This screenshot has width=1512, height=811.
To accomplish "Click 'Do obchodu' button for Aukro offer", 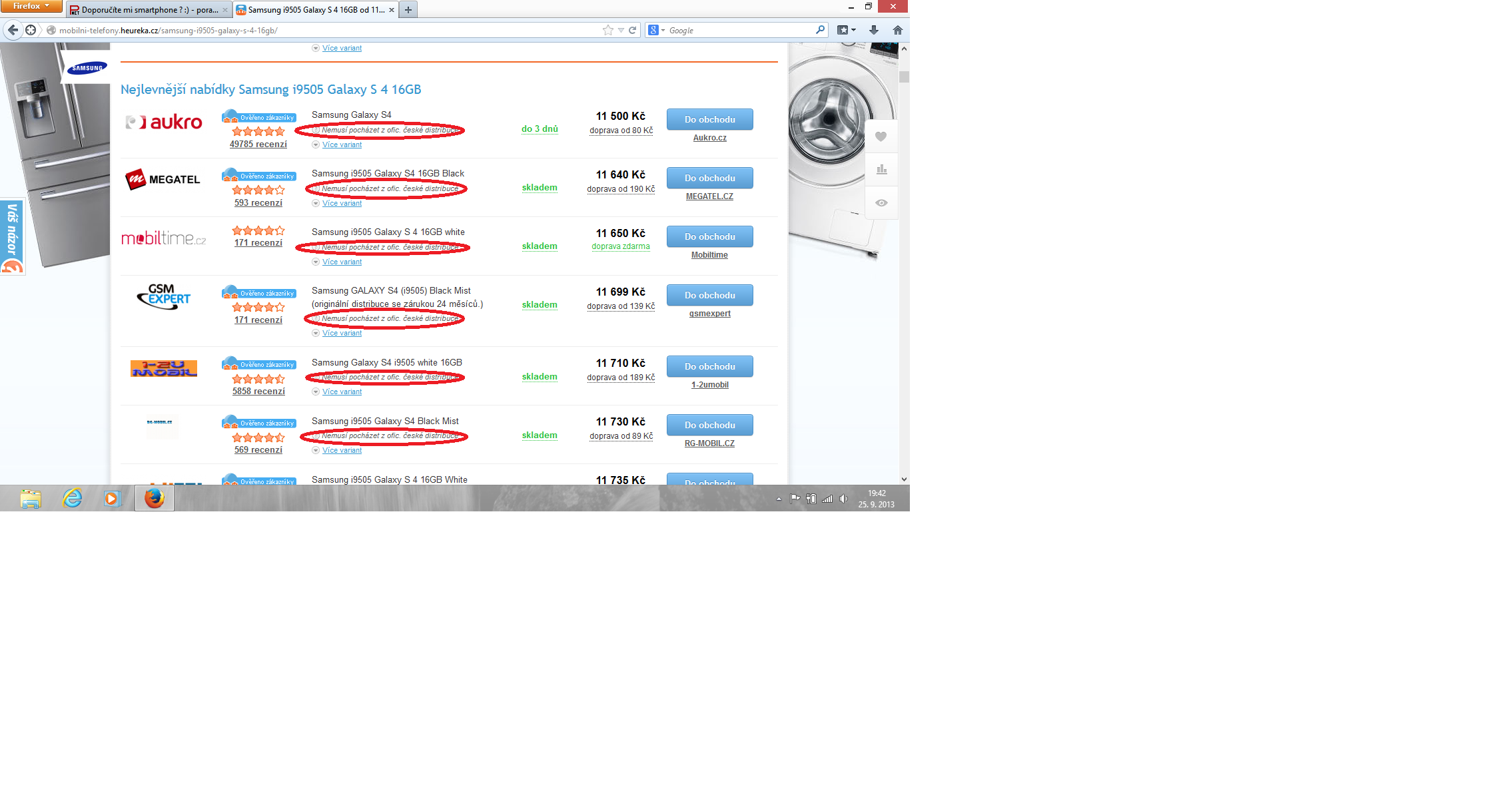I will (709, 119).
